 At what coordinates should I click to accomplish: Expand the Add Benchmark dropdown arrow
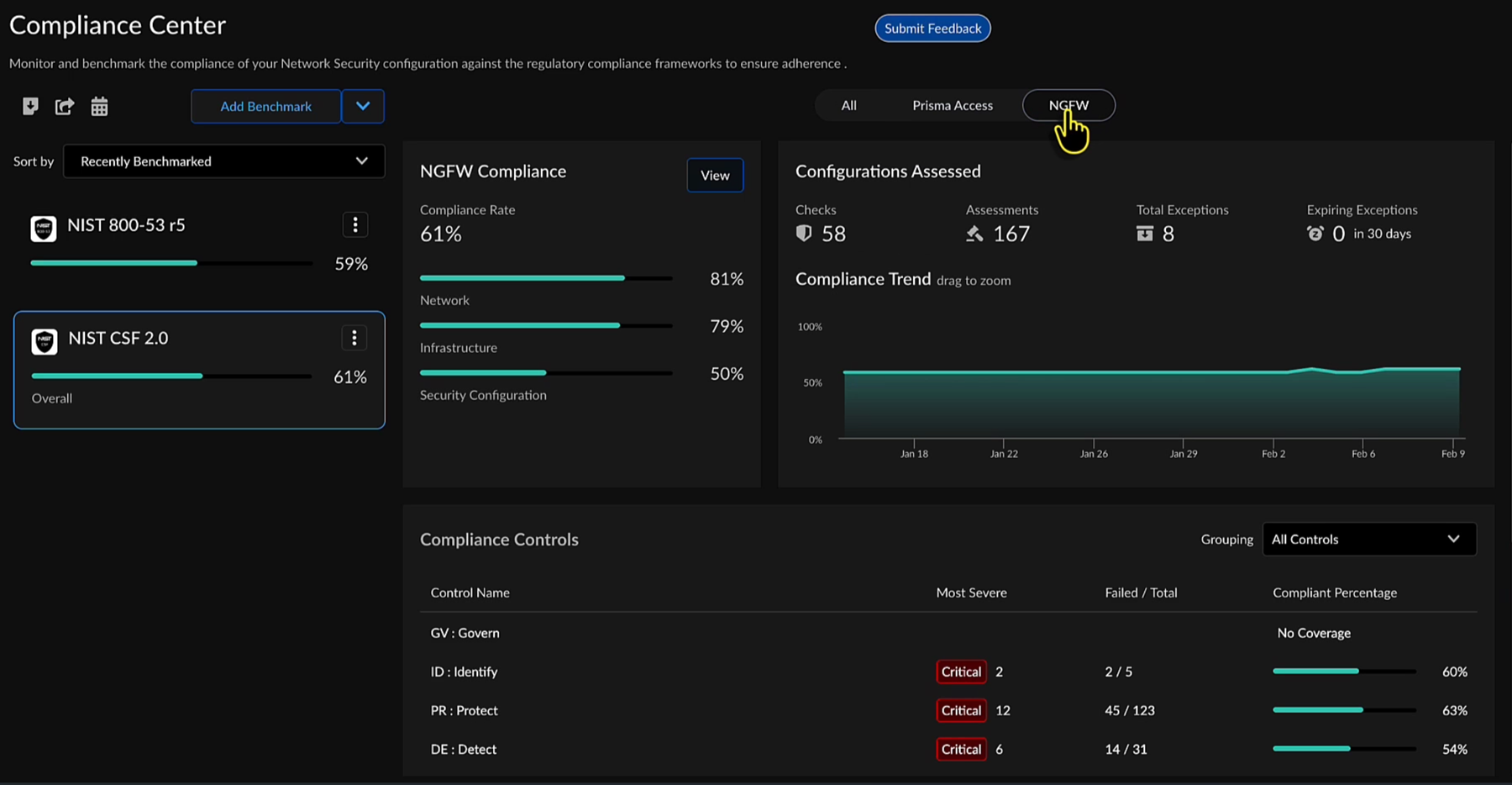(x=363, y=106)
